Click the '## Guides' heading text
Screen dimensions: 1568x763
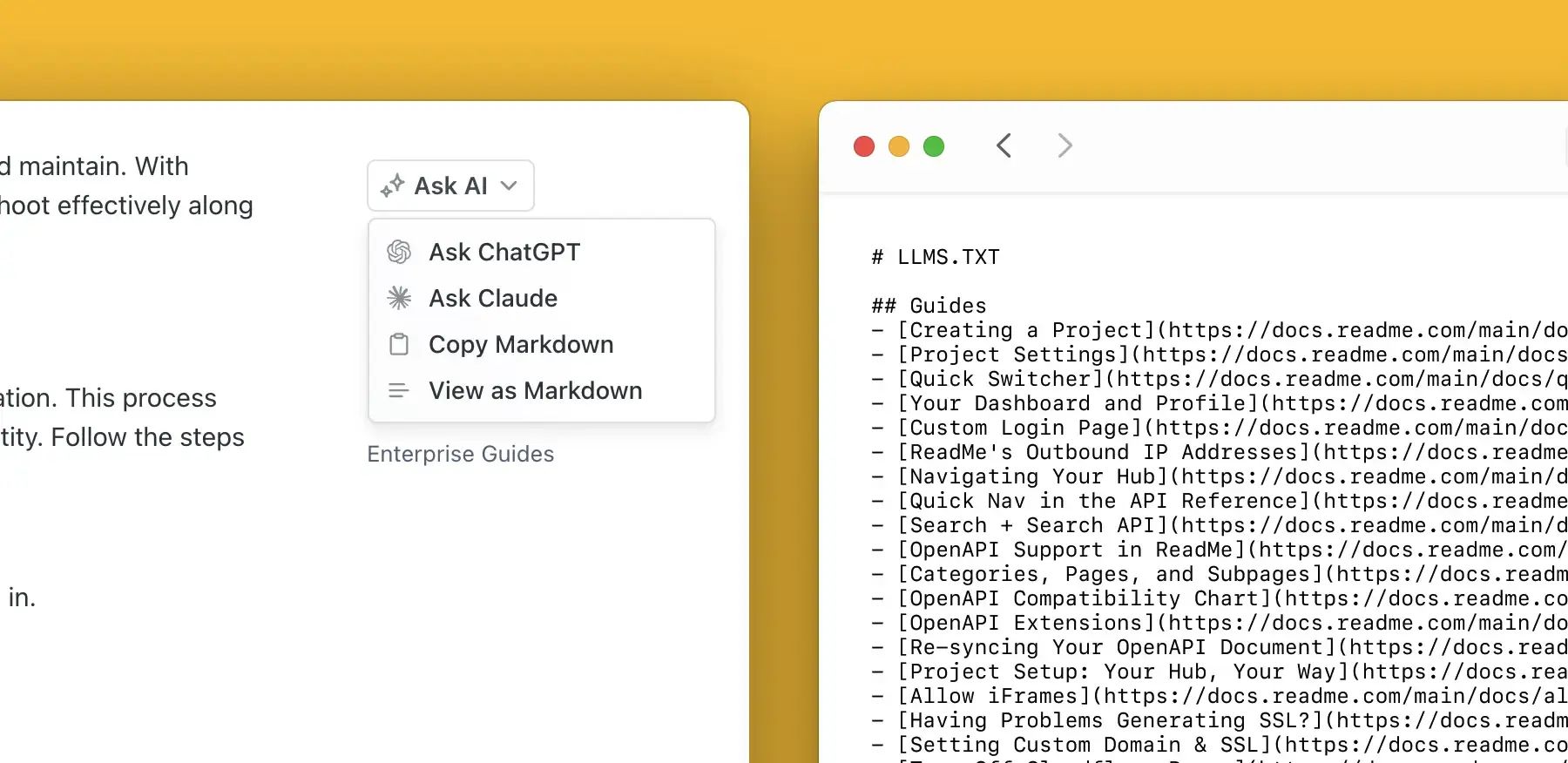[929, 306]
